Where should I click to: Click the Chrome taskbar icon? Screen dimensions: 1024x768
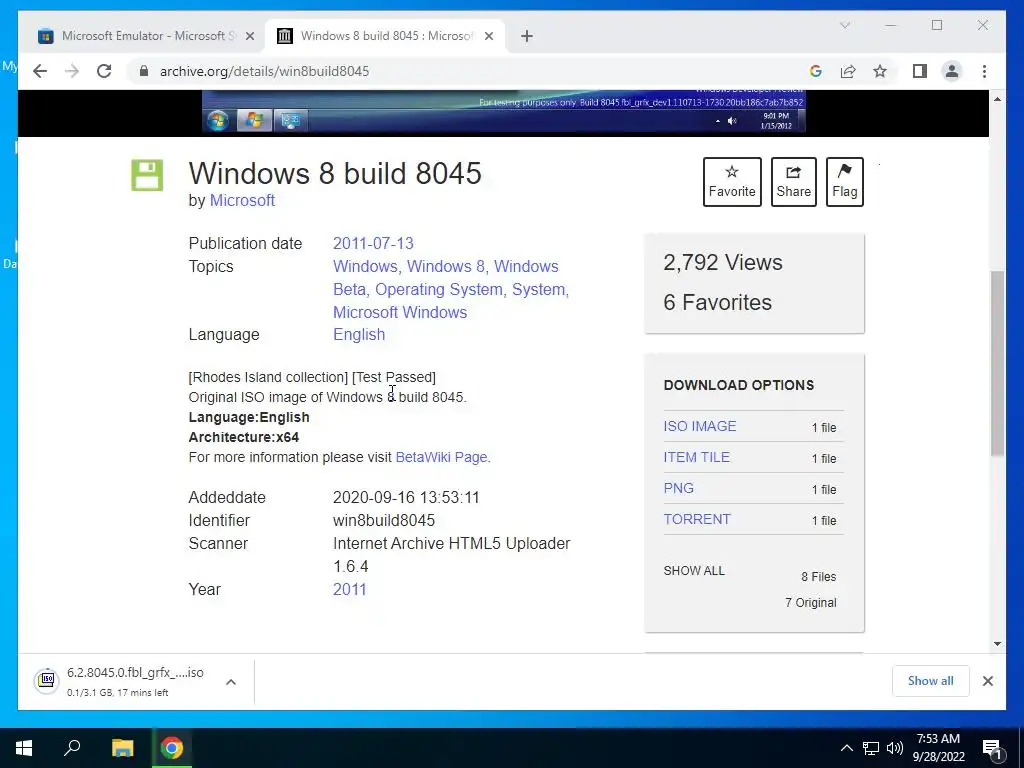coord(172,748)
